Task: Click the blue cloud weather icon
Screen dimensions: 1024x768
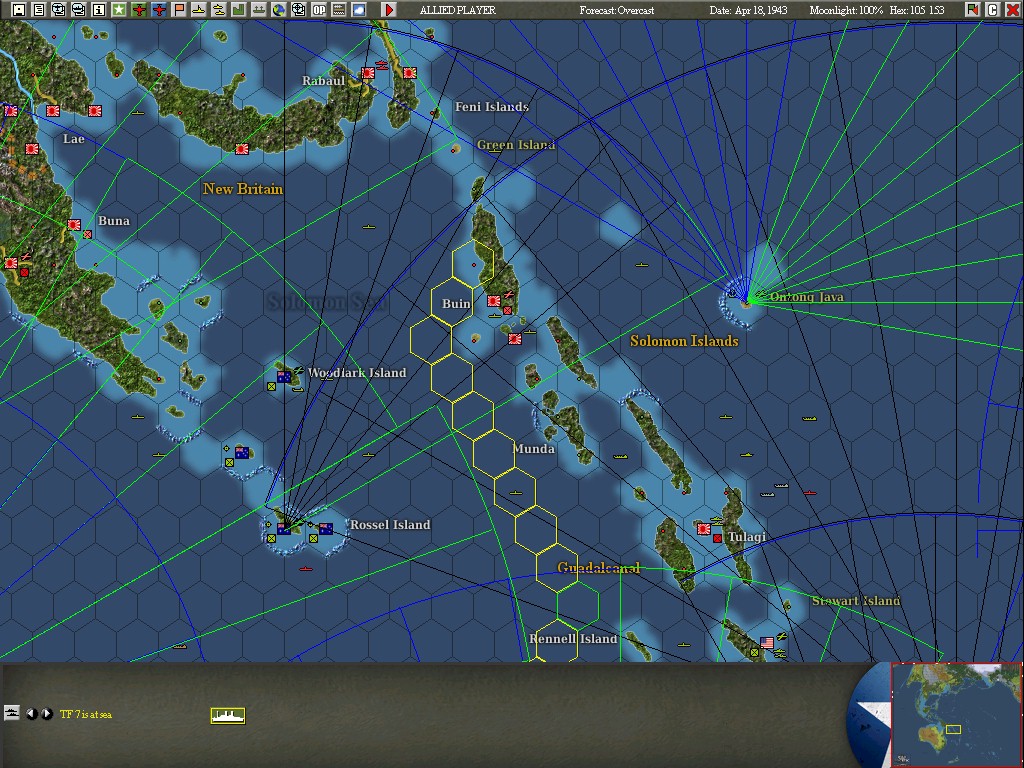Action: [359, 9]
